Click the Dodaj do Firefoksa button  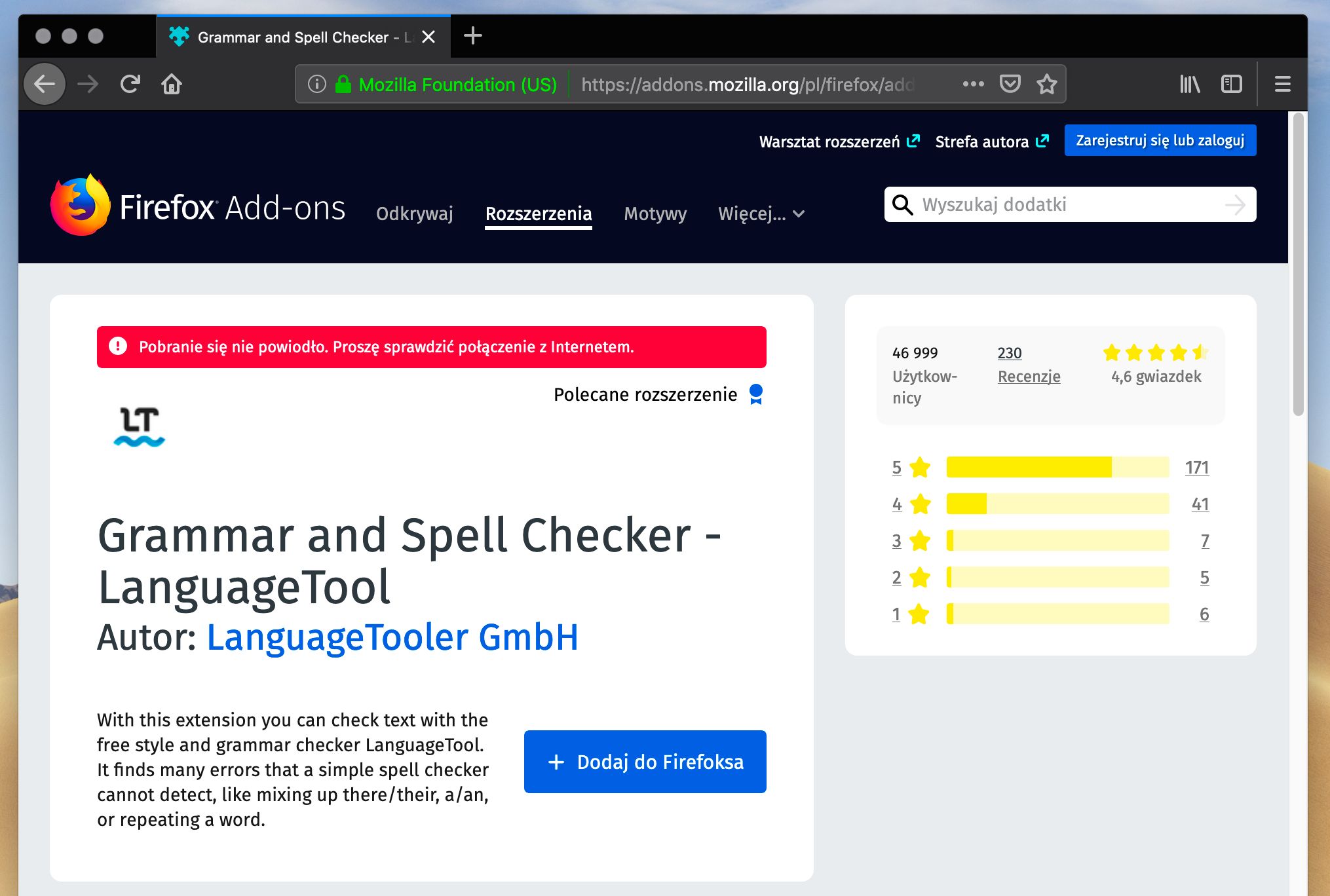pyautogui.click(x=645, y=762)
